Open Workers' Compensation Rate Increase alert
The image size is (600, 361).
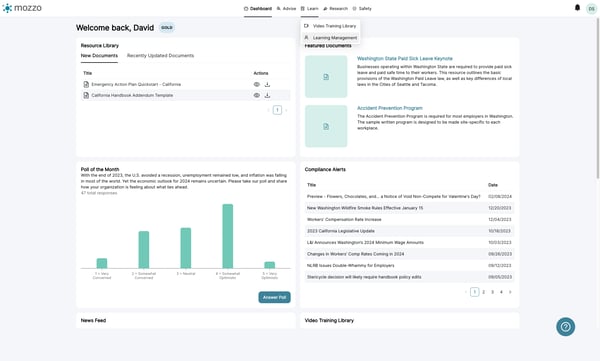(x=344, y=219)
